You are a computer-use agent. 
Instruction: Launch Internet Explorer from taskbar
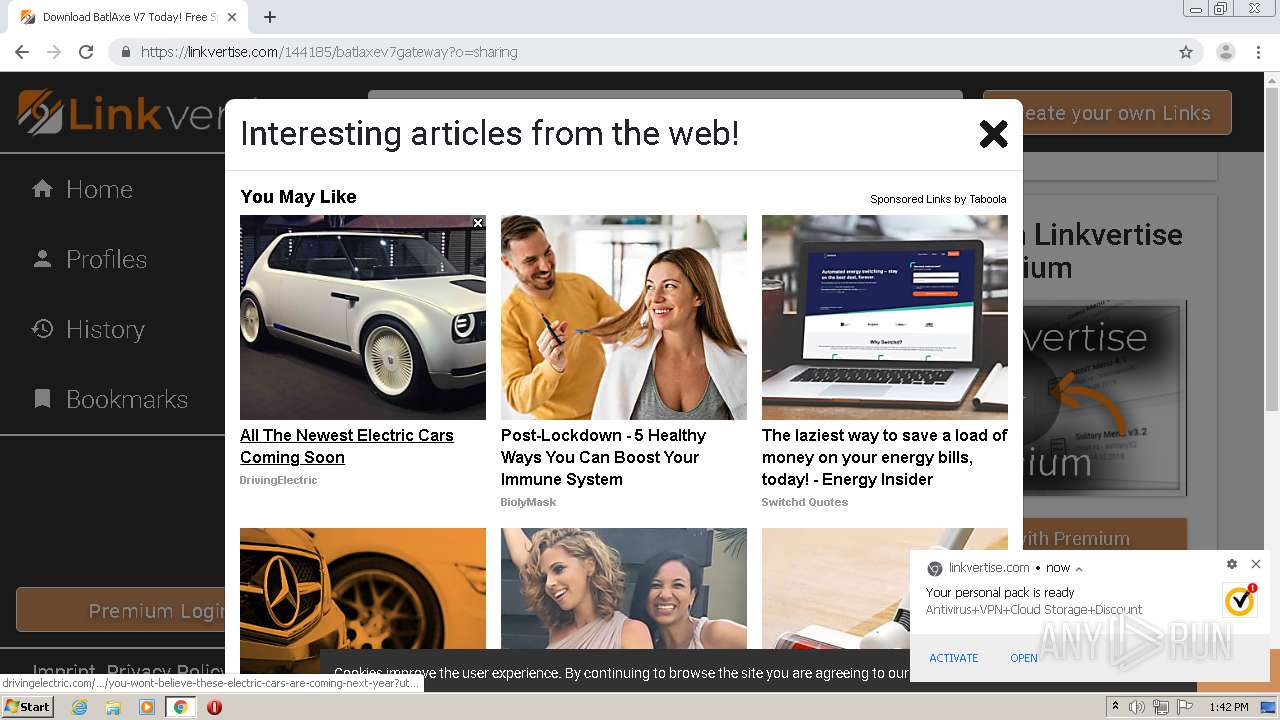(79, 707)
